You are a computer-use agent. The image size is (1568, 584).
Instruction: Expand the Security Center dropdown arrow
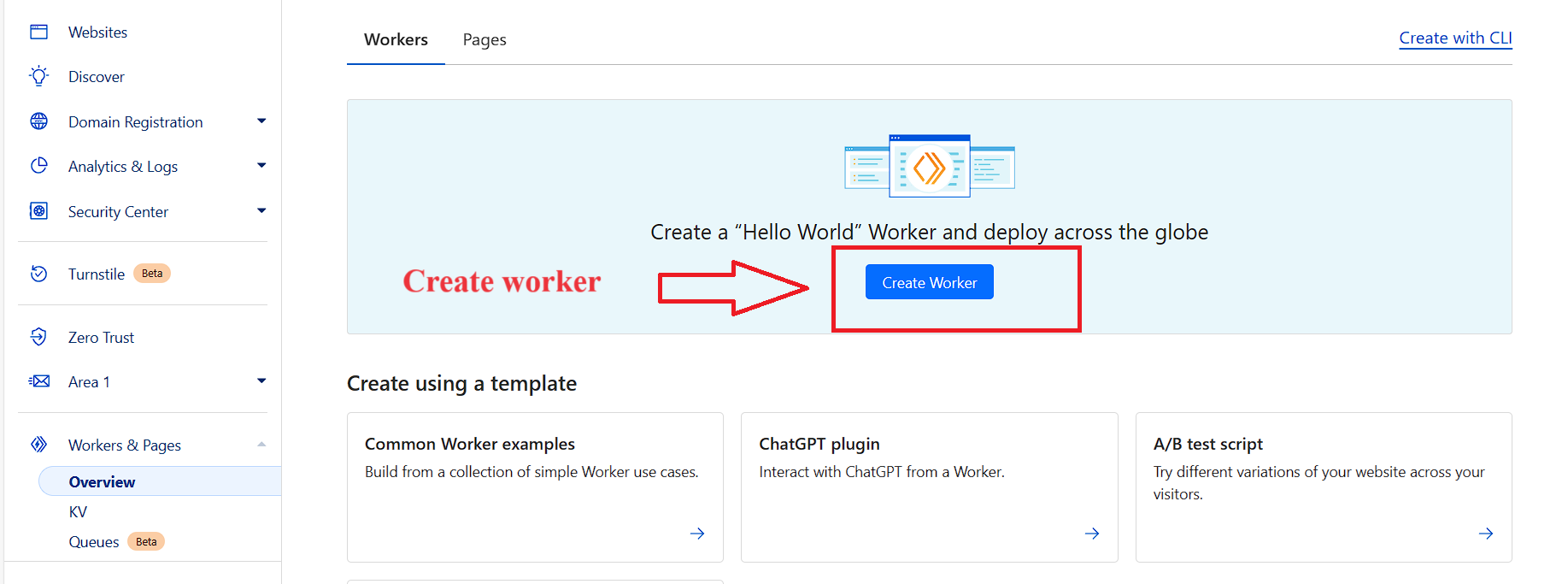click(x=261, y=211)
